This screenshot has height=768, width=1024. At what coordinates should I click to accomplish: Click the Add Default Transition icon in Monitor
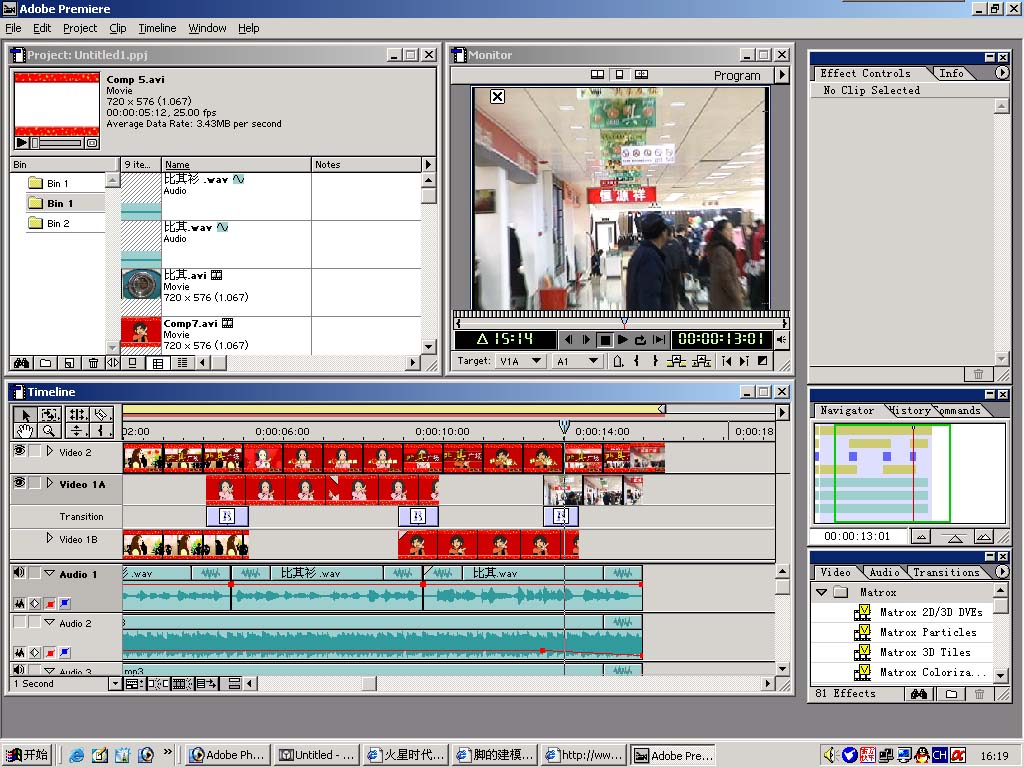[762, 360]
